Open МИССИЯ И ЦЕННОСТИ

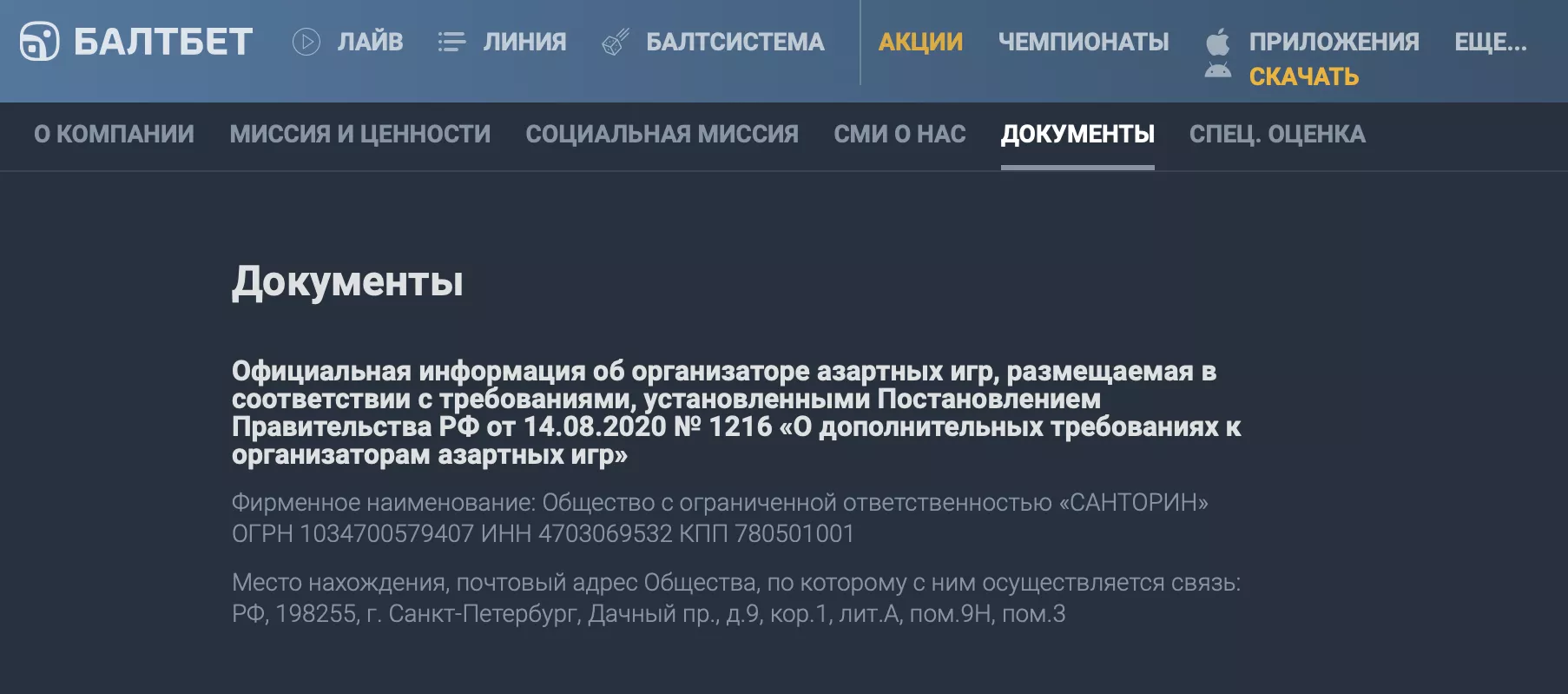[360, 135]
